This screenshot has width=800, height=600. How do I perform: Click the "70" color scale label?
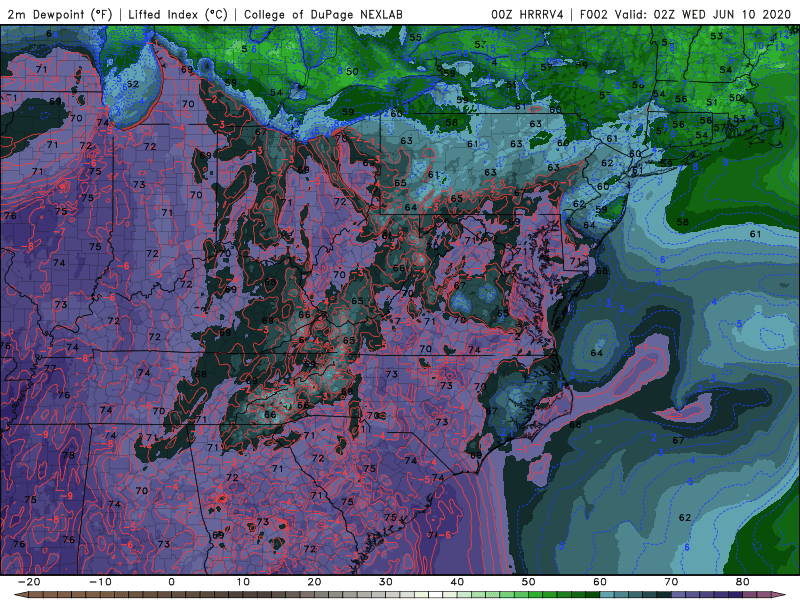point(671,582)
